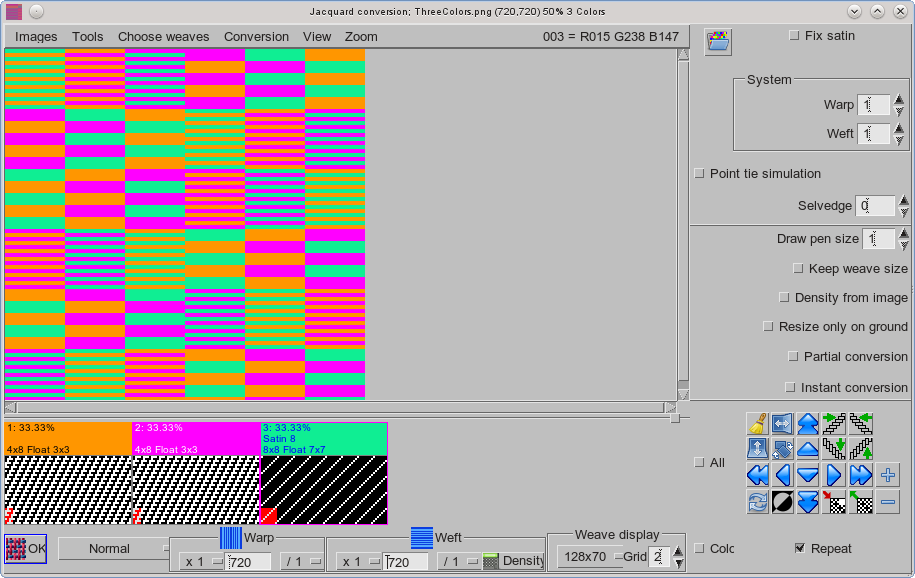The image size is (915, 578).
Task: Click the OK button
Action: (x=26, y=549)
